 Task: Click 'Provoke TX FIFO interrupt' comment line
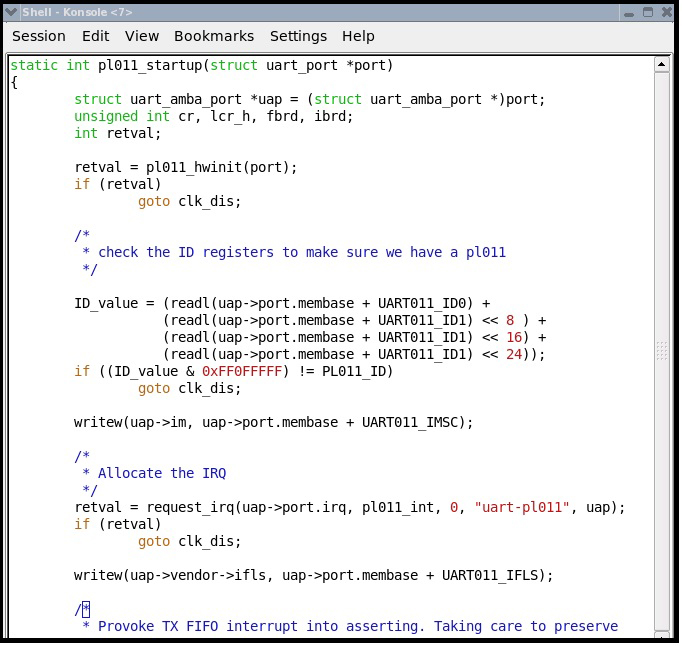coord(350,626)
